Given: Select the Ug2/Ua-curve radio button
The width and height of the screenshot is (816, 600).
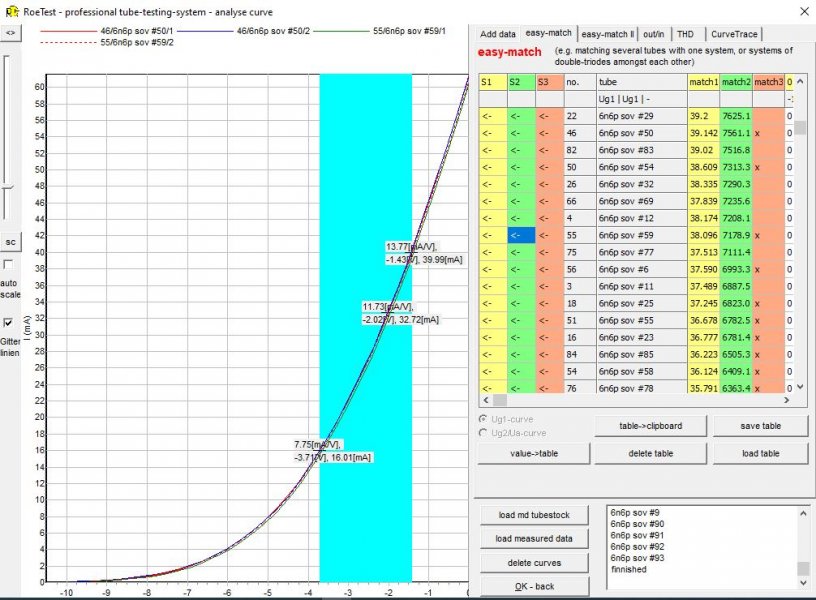Looking at the screenshot, I should (485, 432).
